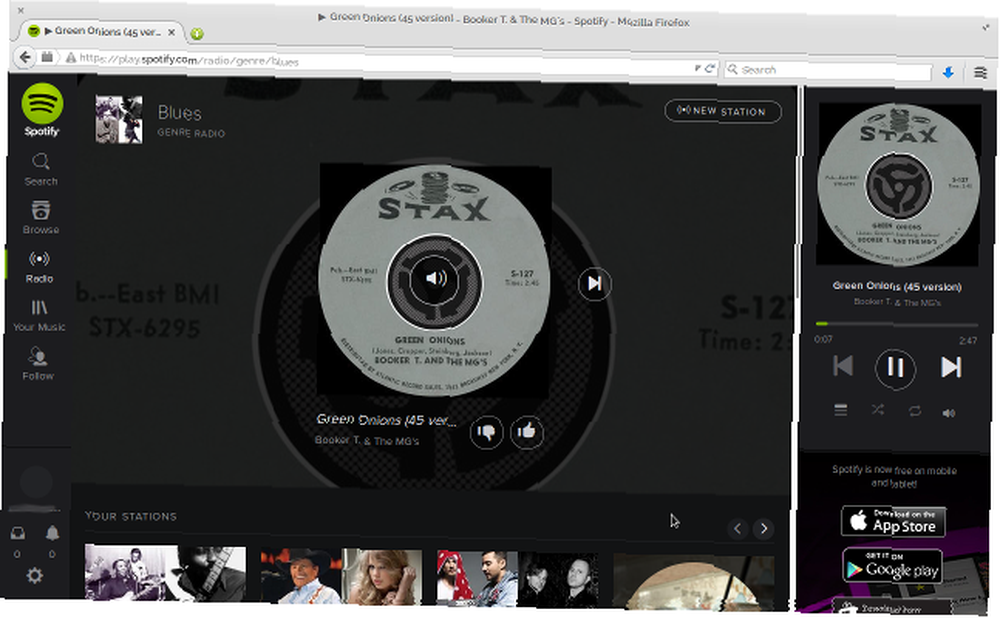Viewport: 1000px width, 618px height.
Task: Click the Spotify logo in sidebar
Action: [x=42, y=110]
